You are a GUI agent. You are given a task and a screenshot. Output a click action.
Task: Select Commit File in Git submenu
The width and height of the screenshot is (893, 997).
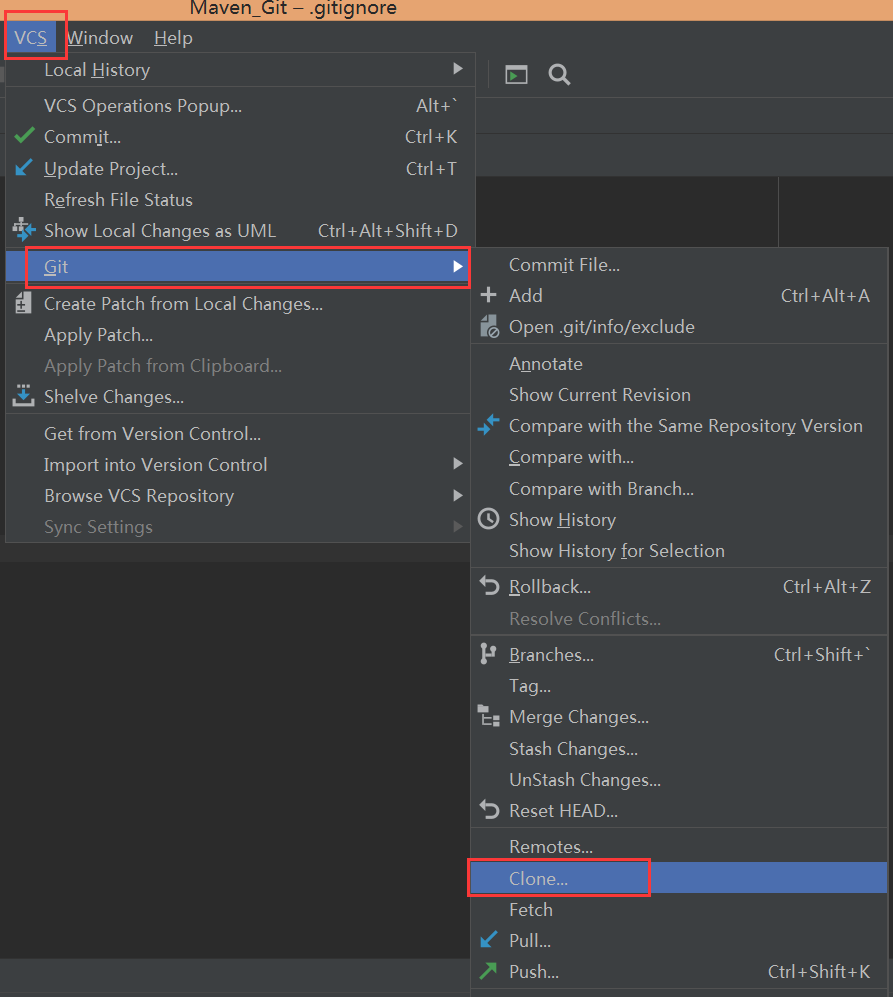tap(679, 265)
